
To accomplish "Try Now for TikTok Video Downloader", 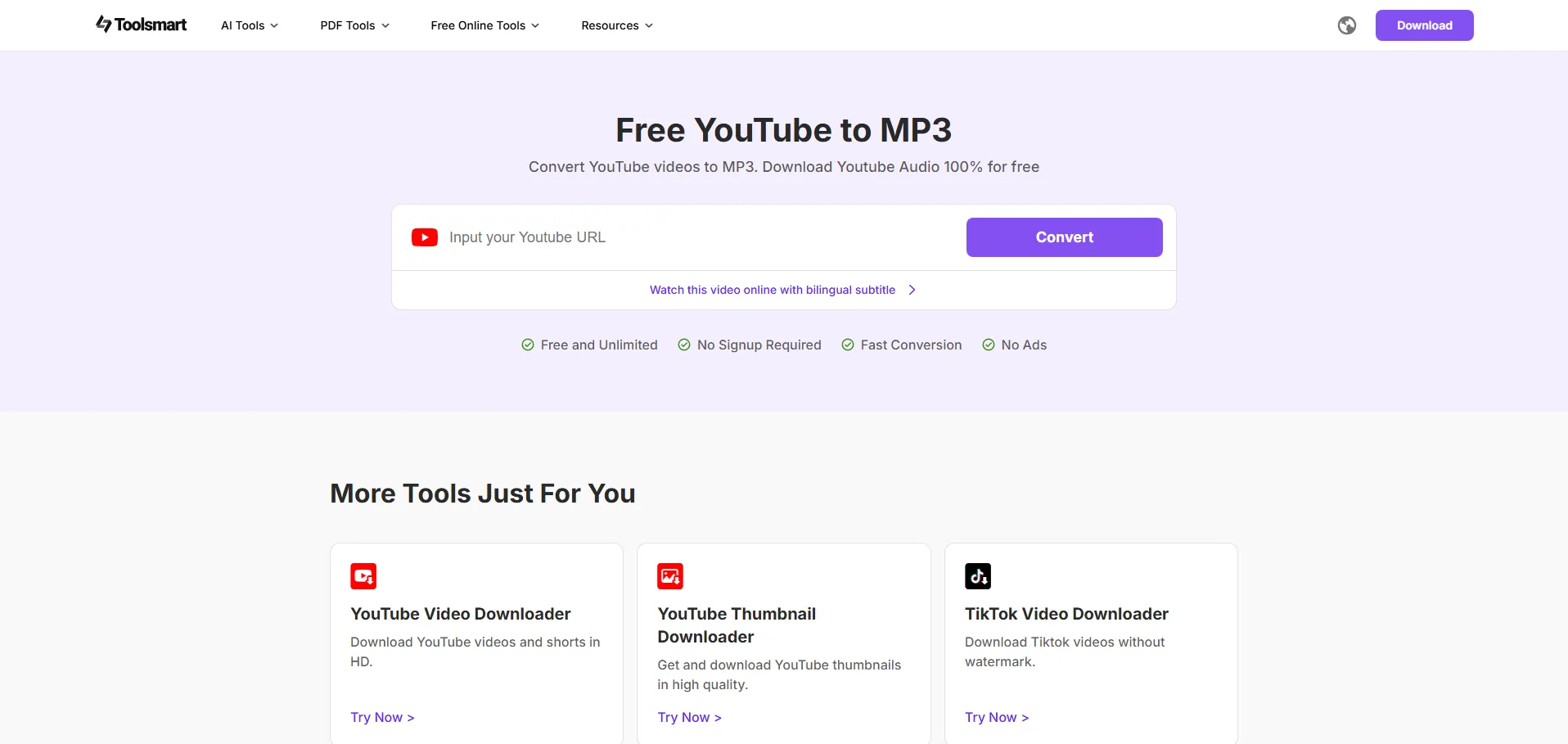I will tap(996, 717).
